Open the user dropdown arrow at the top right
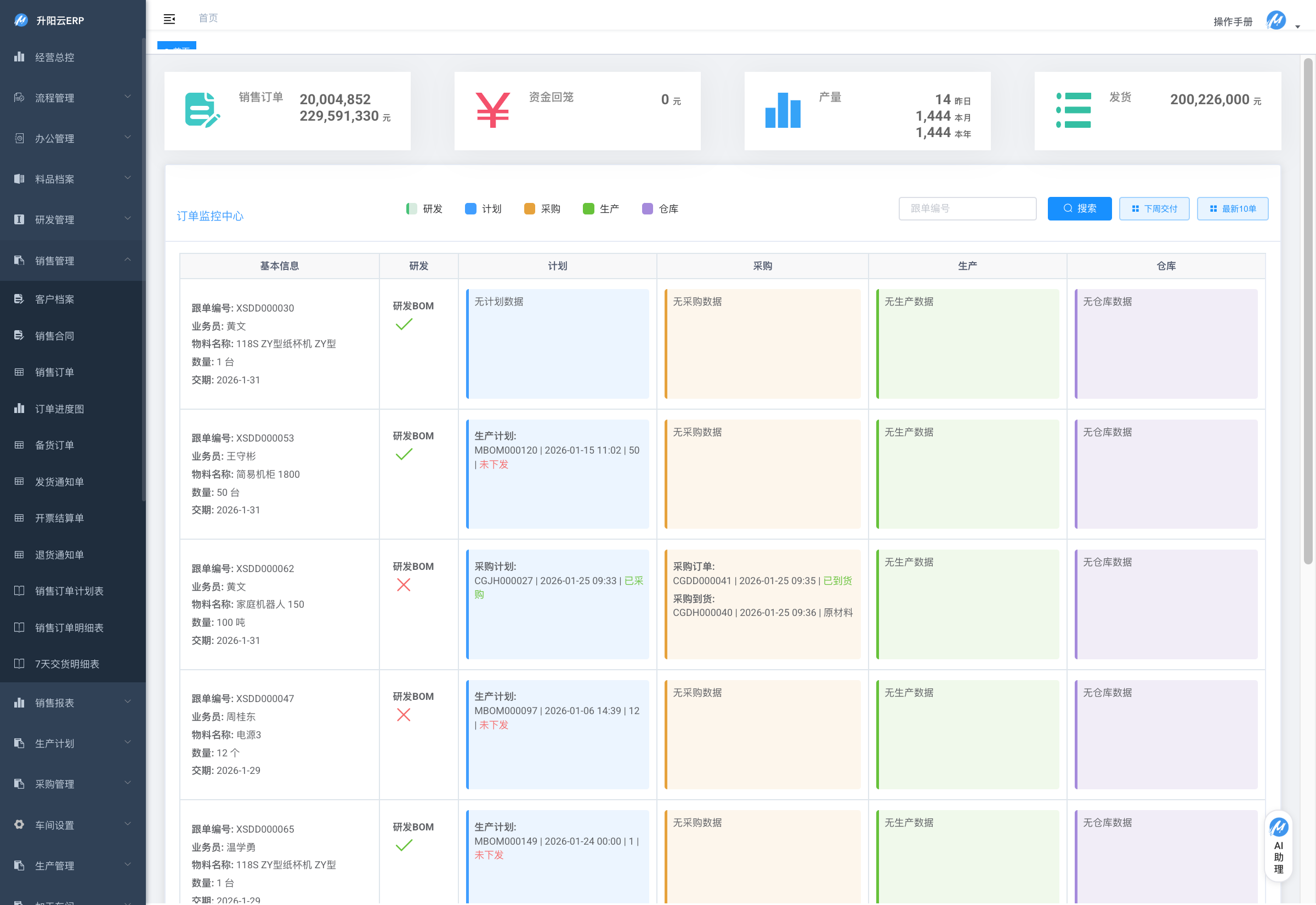 [x=1297, y=26]
